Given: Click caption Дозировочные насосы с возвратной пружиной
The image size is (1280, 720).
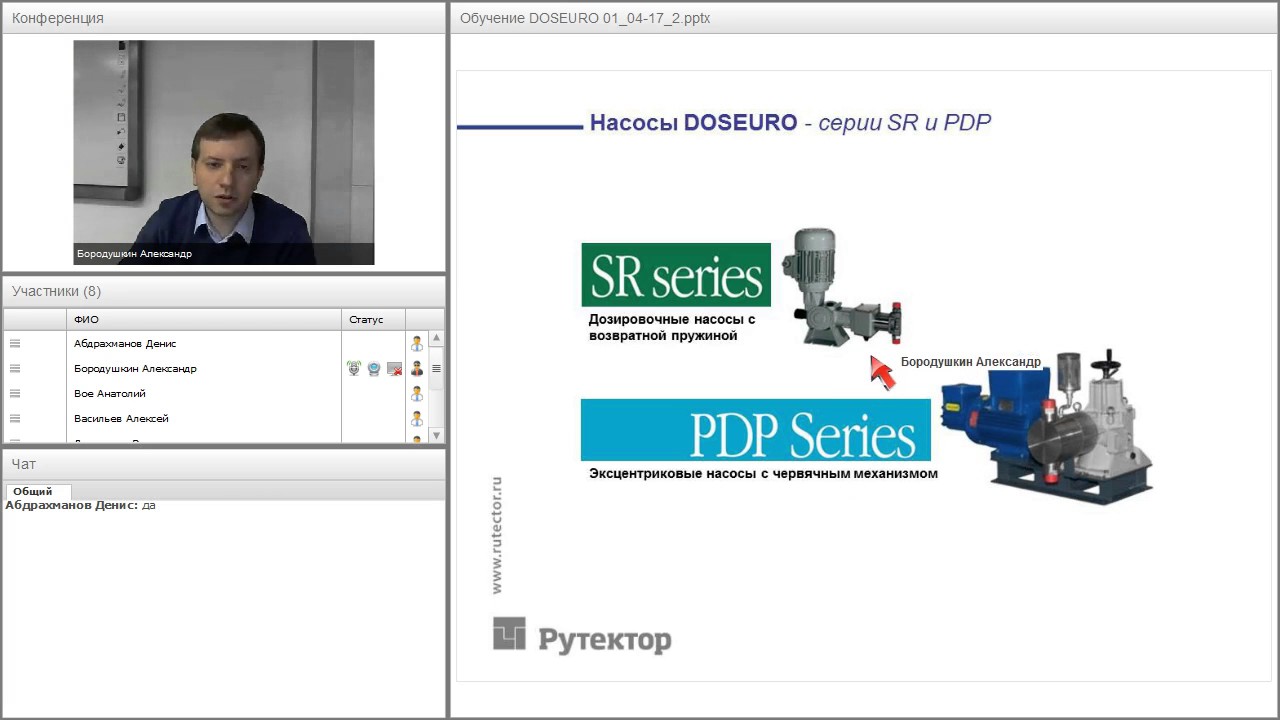Looking at the screenshot, I should (672, 327).
